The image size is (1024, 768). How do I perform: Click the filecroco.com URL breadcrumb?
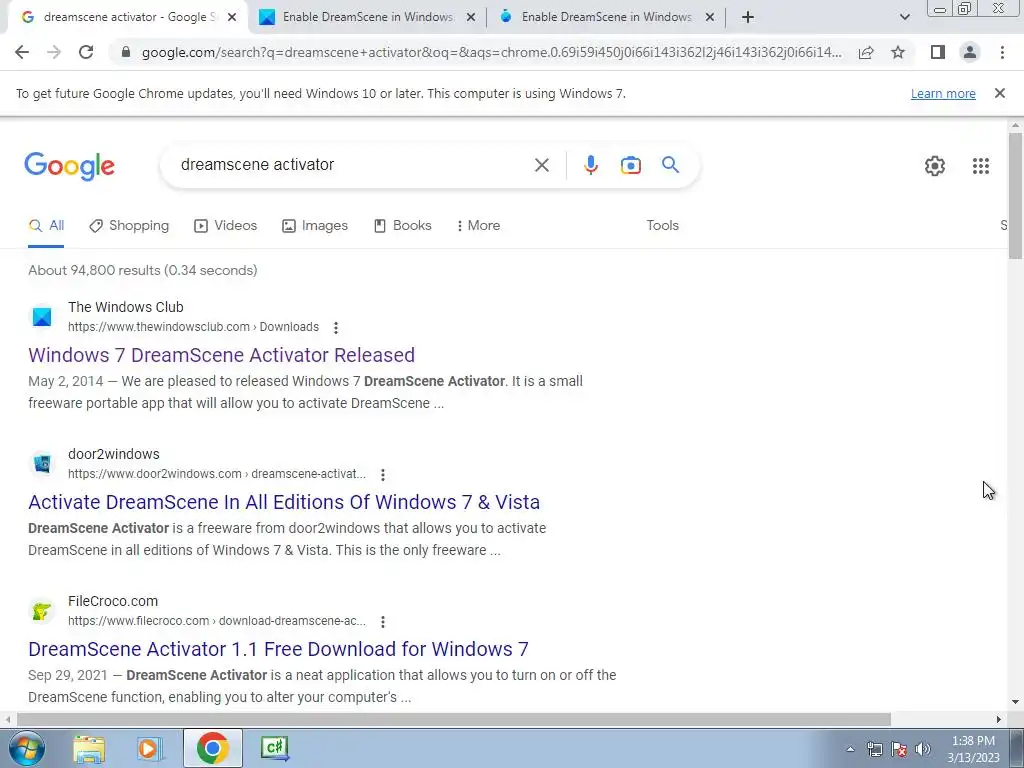(217, 620)
